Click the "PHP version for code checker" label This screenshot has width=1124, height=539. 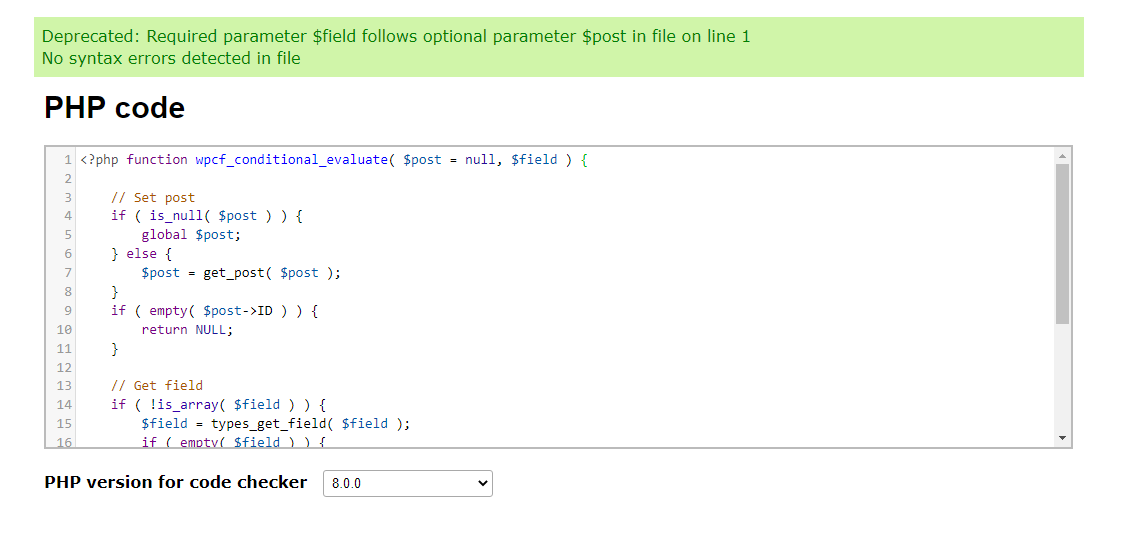click(176, 482)
